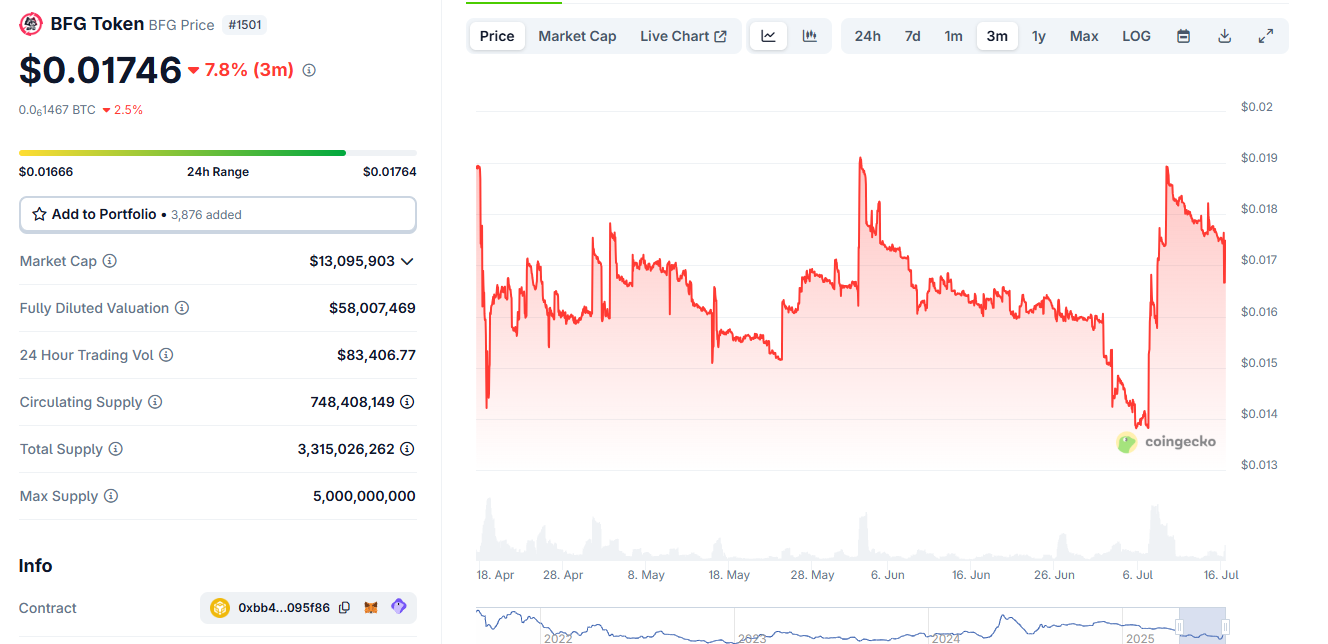
Task: Click contract address 0xbb4...095f86
Action: (284, 607)
